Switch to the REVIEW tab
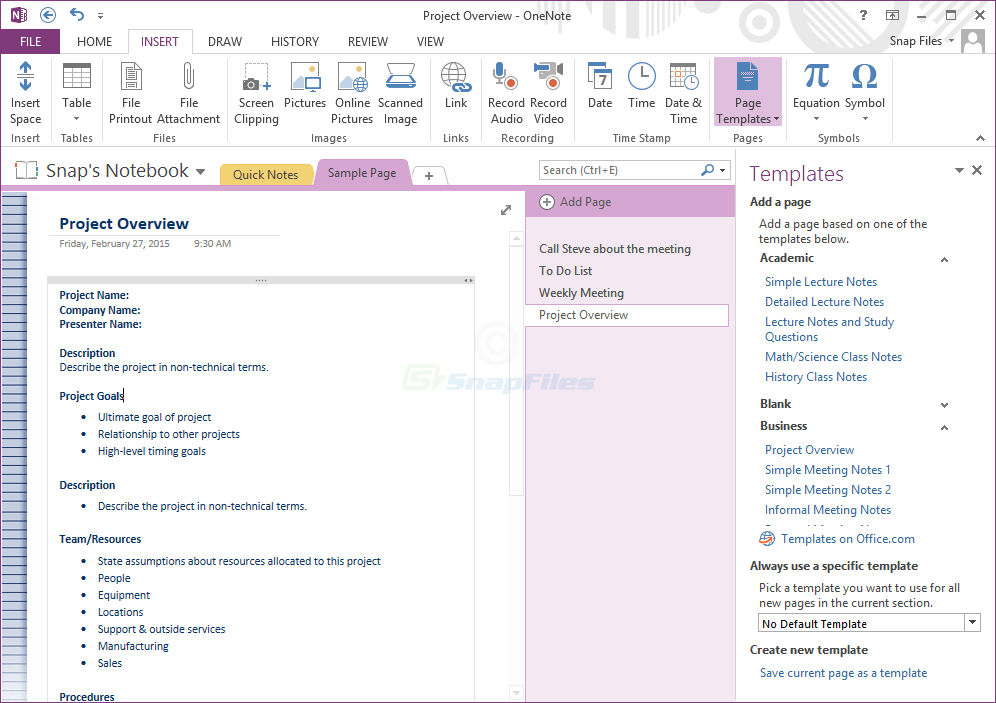The image size is (996, 703). pyautogui.click(x=368, y=42)
